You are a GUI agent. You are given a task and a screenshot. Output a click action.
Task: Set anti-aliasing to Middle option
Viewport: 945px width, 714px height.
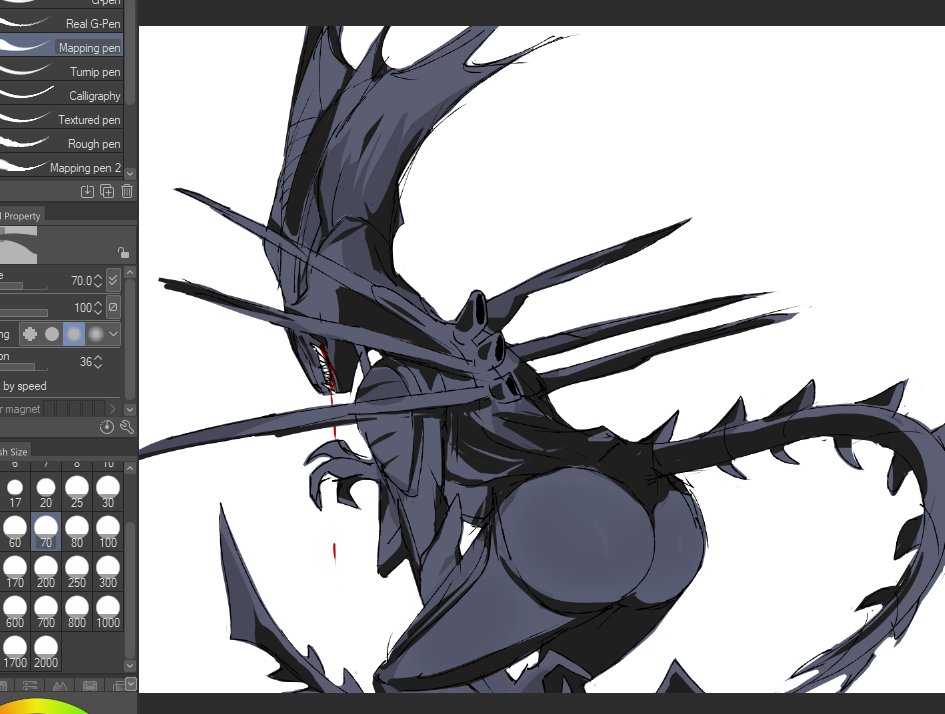[74, 334]
